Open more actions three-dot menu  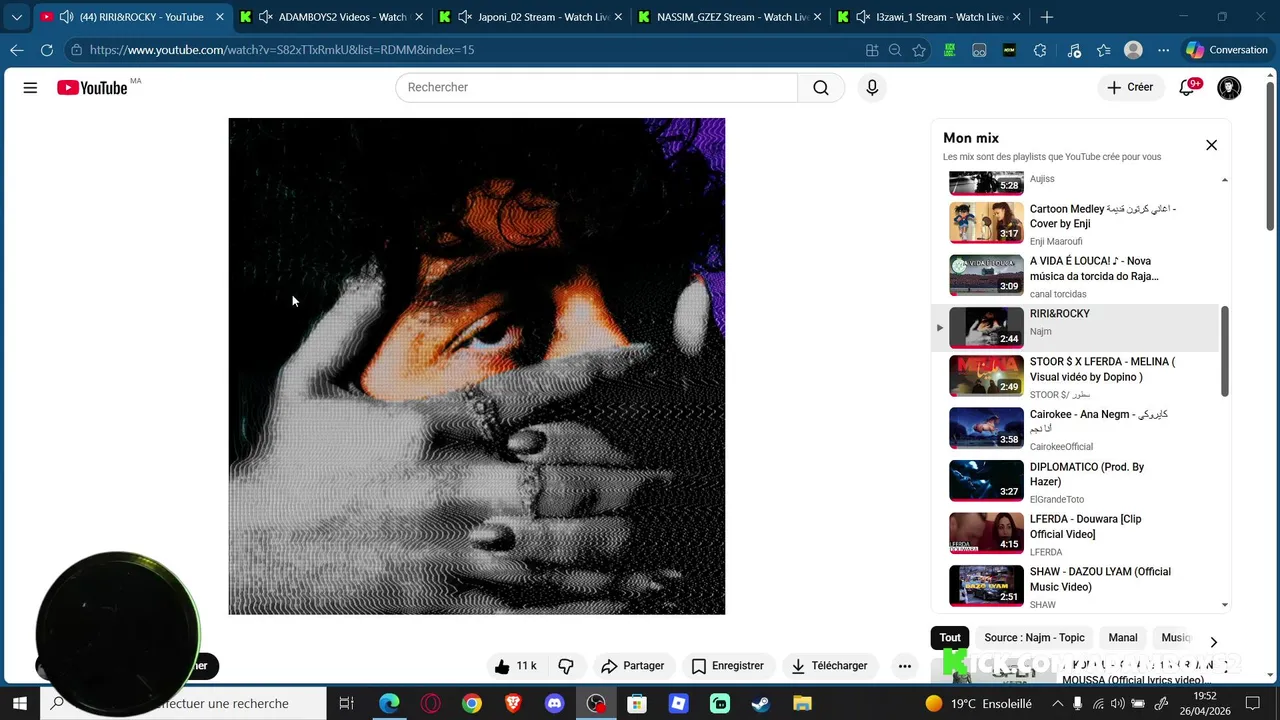[x=904, y=666]
